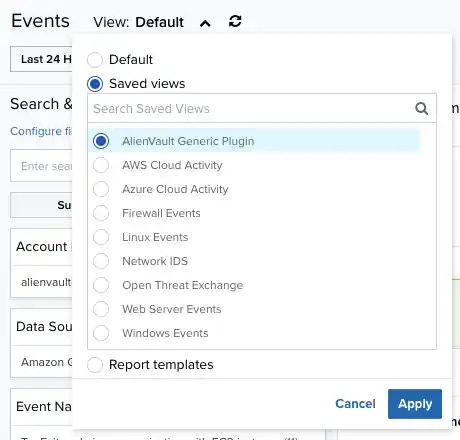This screenshot has height=440, width=460.
Task: Select the Report templates radio option
Action: point(95,365)
